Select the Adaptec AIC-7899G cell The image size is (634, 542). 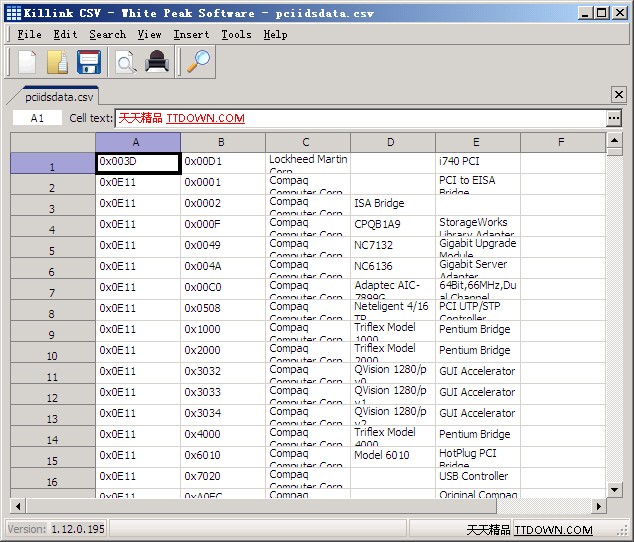tap(393, 289)
